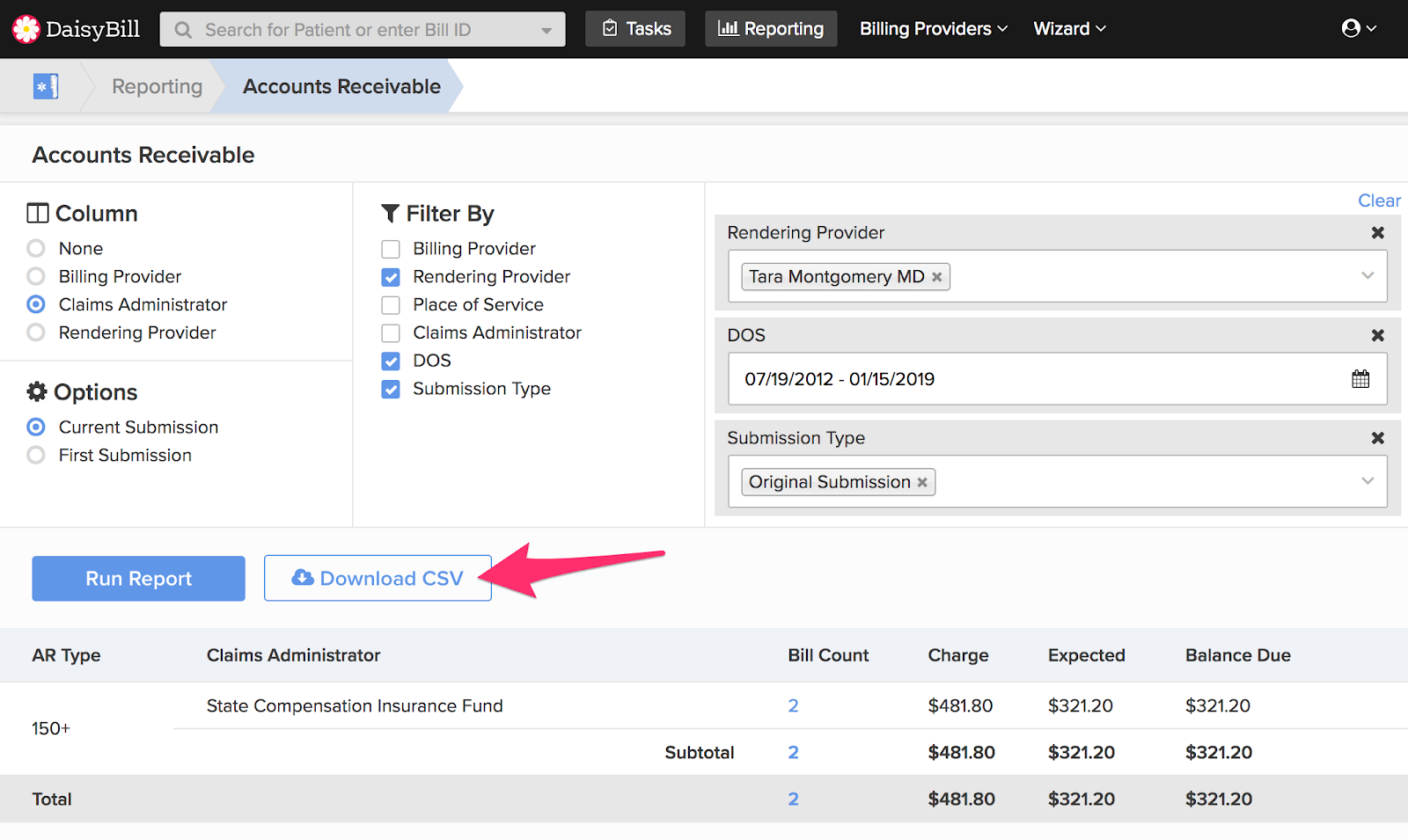Click State Compensation Insurance Fund row text
Image resolution: width=1408 pixels, height=840 pixels.
pyautogui.click(x=355, y=705)
